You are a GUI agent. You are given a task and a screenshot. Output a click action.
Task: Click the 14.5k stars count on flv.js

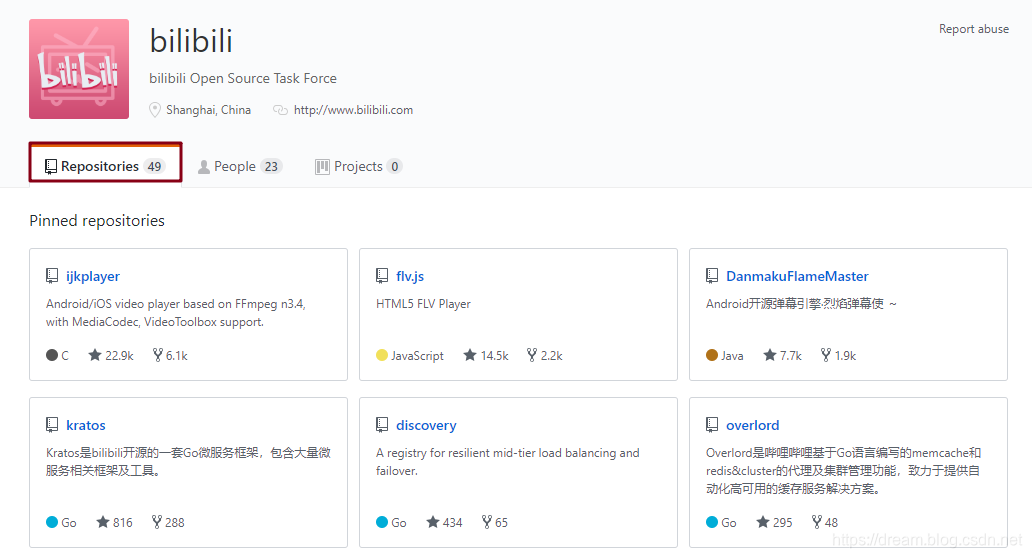(494, 356)
